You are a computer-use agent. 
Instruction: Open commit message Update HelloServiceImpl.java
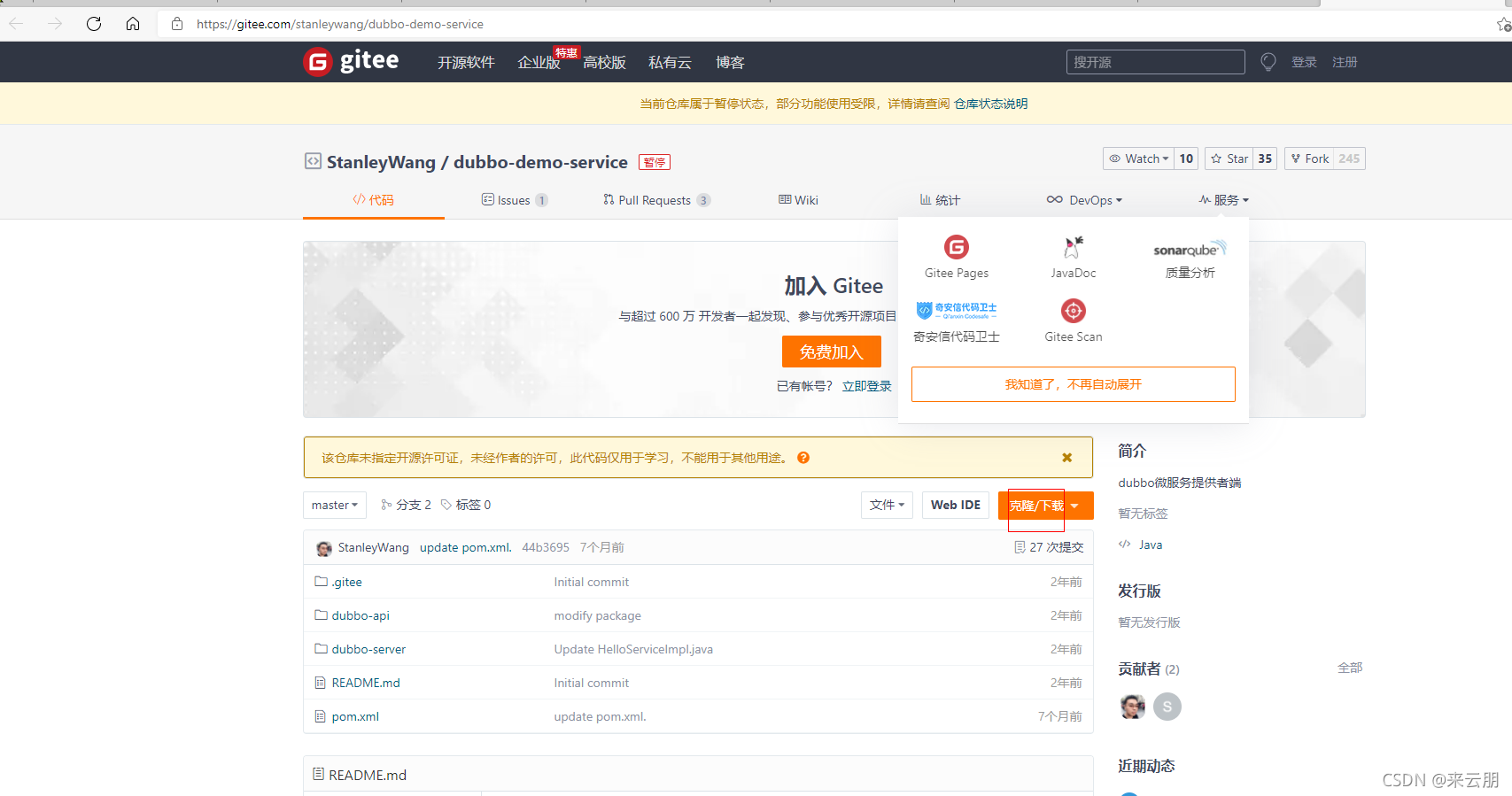(x=633, y=649)
